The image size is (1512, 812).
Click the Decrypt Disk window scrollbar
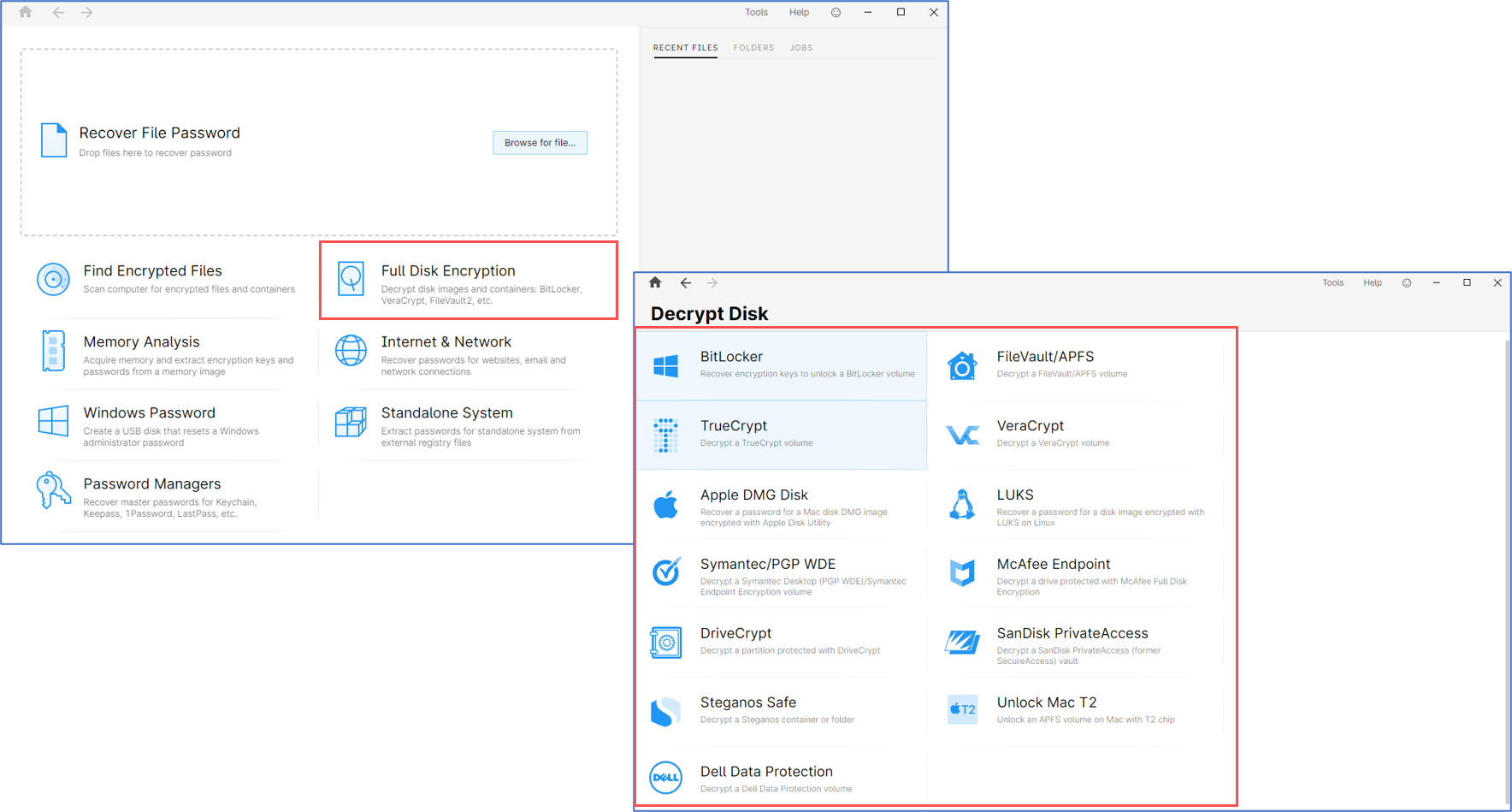coord(1507,571)
